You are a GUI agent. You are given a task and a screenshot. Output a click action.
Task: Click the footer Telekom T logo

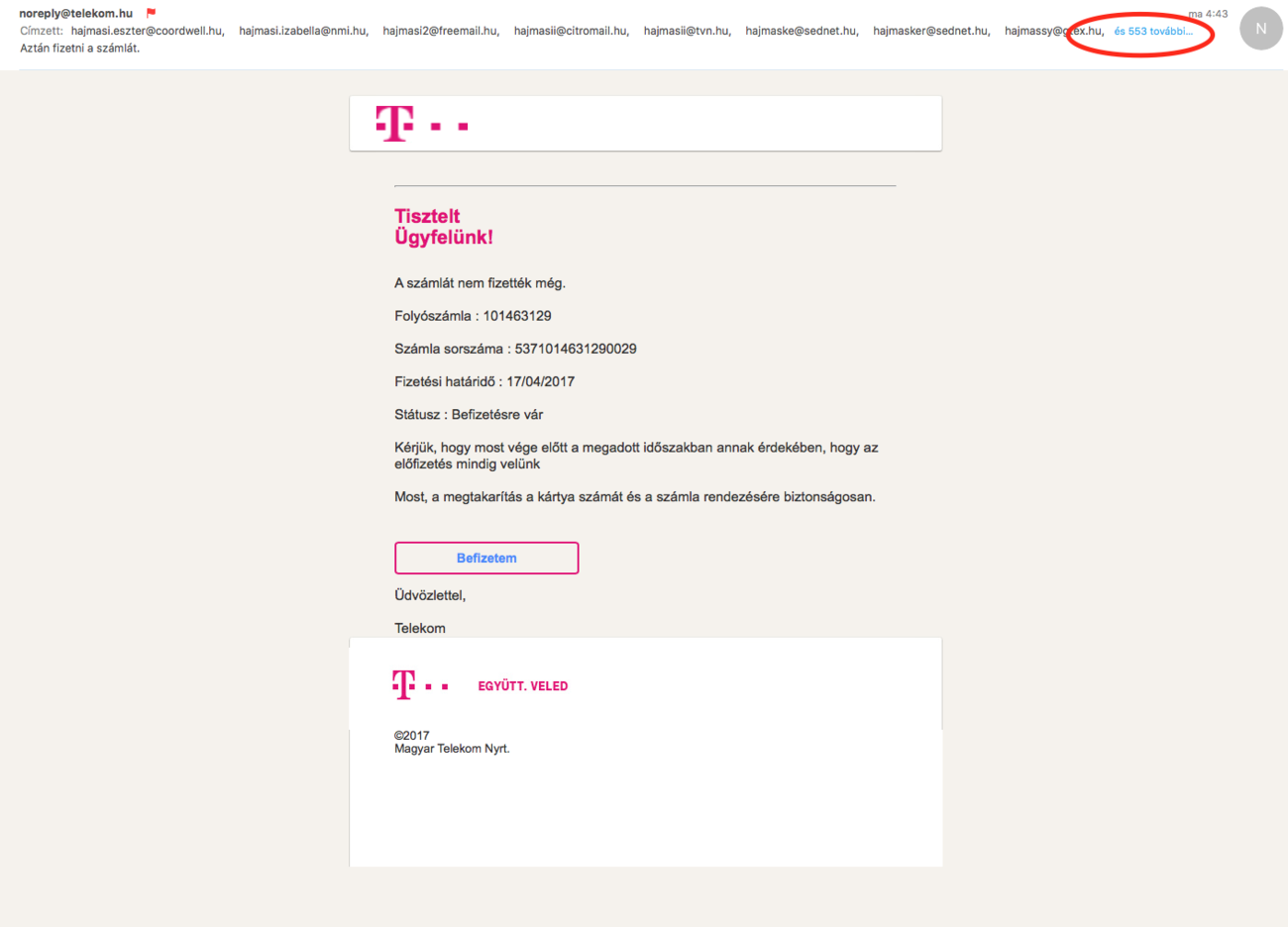click(x=404, y=685)
